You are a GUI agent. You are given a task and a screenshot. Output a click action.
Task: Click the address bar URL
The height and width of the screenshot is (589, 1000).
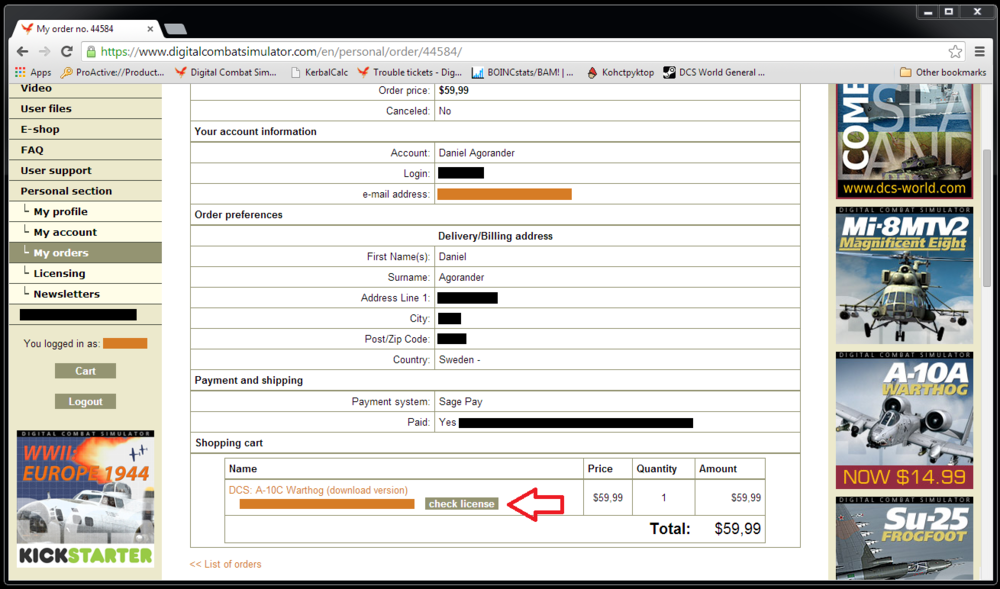click(281, 52)
